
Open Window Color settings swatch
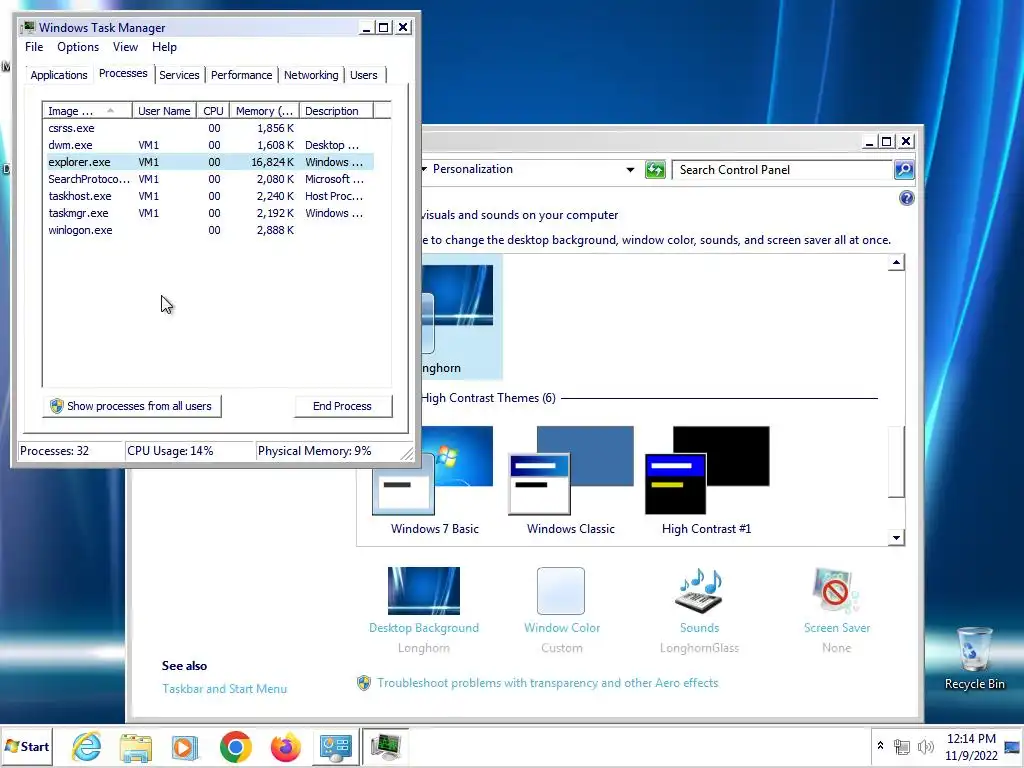[561, 591]
